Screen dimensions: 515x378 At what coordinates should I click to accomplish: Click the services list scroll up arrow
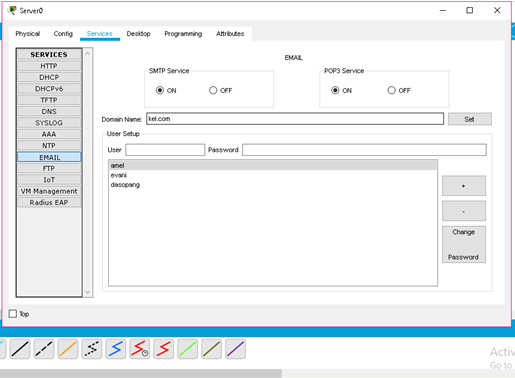[x=88, y=53]
